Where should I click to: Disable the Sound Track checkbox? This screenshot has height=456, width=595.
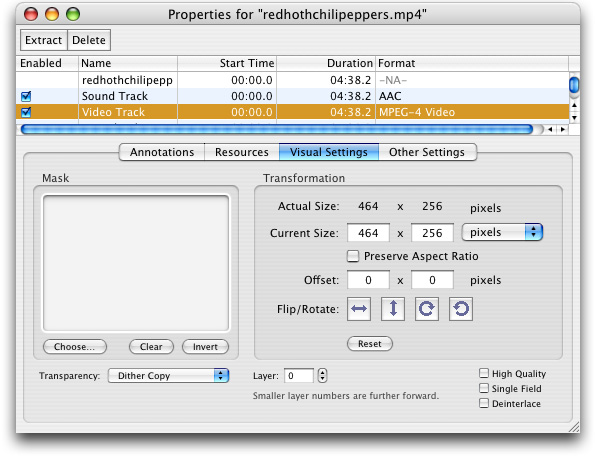pyautogui.click(x=26, y=96)
